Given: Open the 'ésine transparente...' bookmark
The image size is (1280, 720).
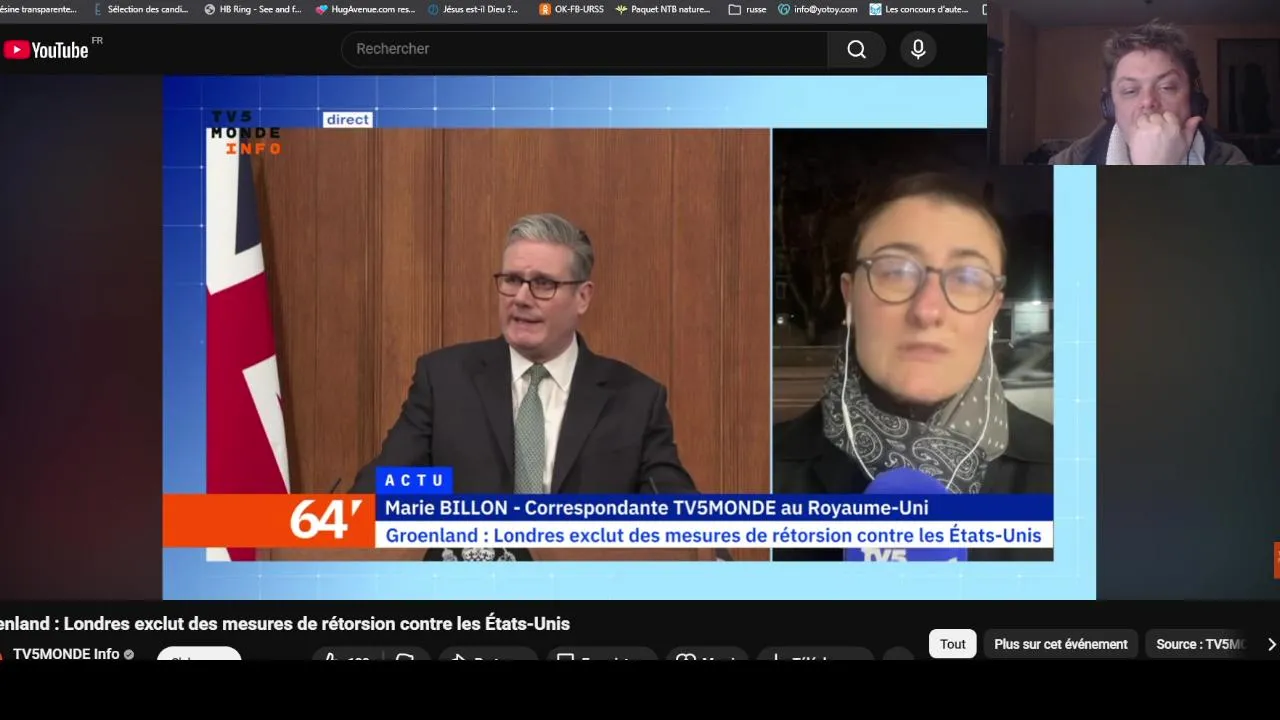Looking at the screenshot, I should (38, 9).
